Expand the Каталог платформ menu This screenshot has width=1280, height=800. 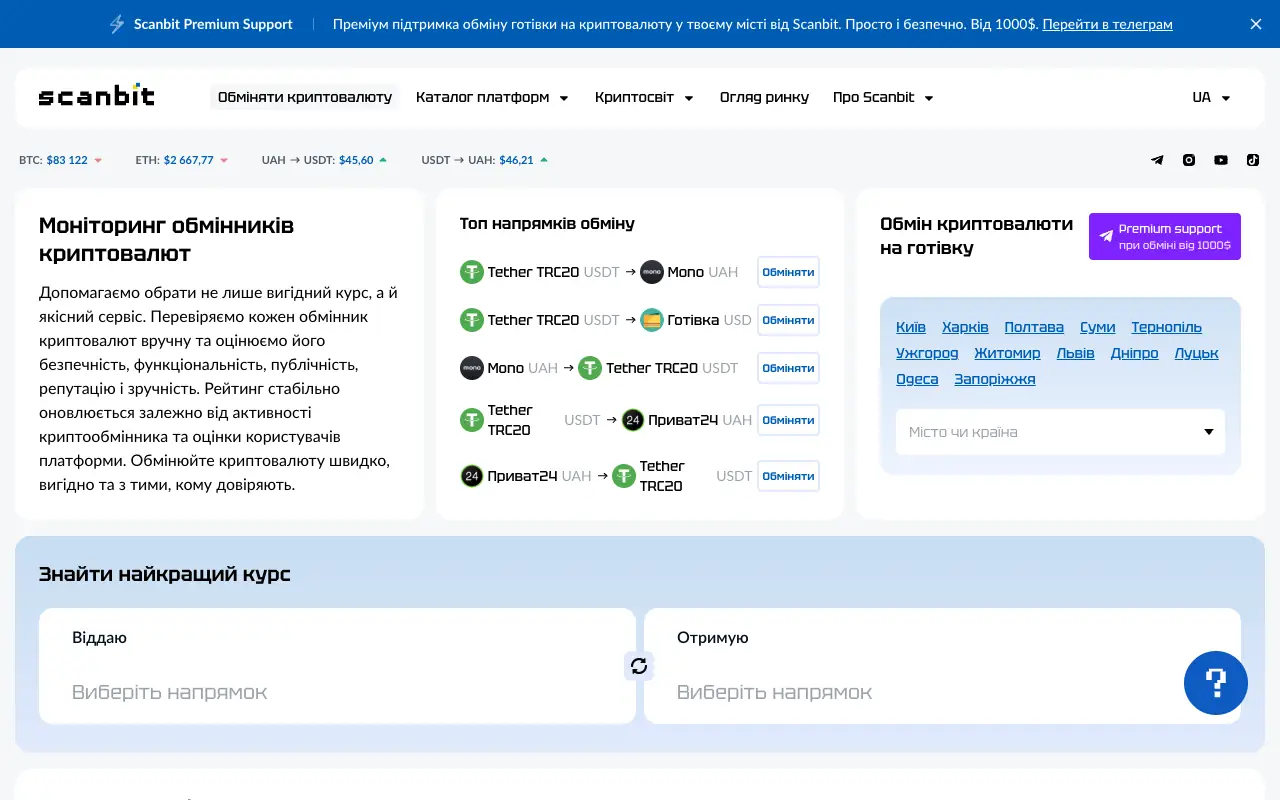(492, 97)
